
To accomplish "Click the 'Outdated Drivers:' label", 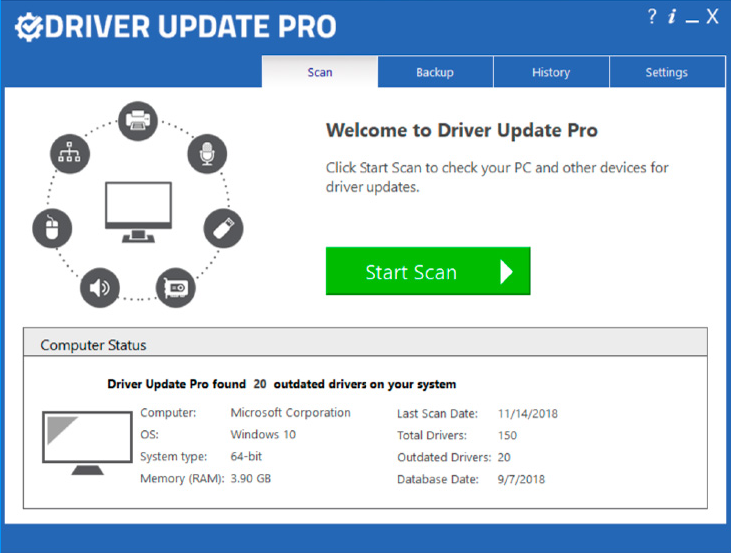I will click(444, 457).
